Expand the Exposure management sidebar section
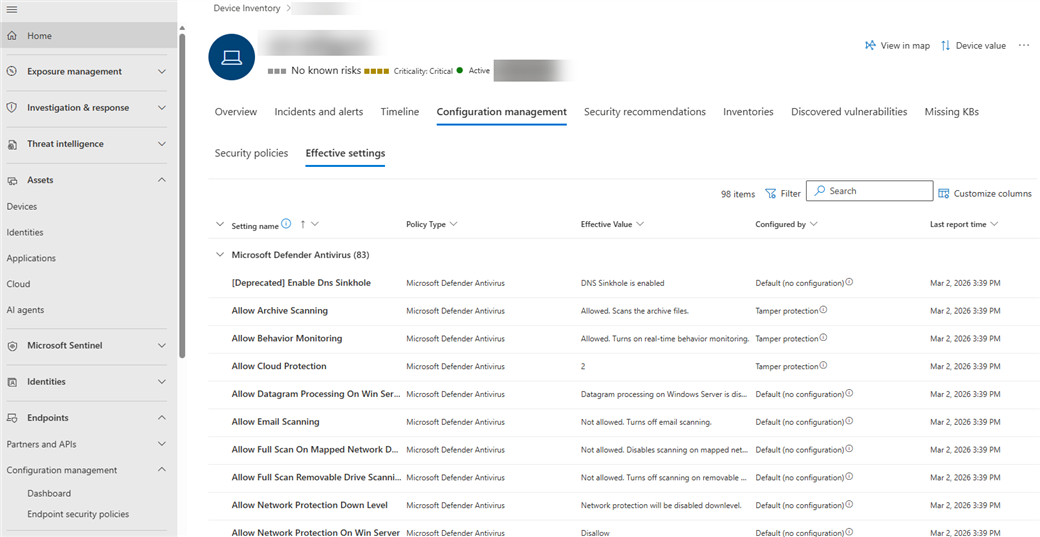This screenshot has width=1040, height=537. (162, 72)
